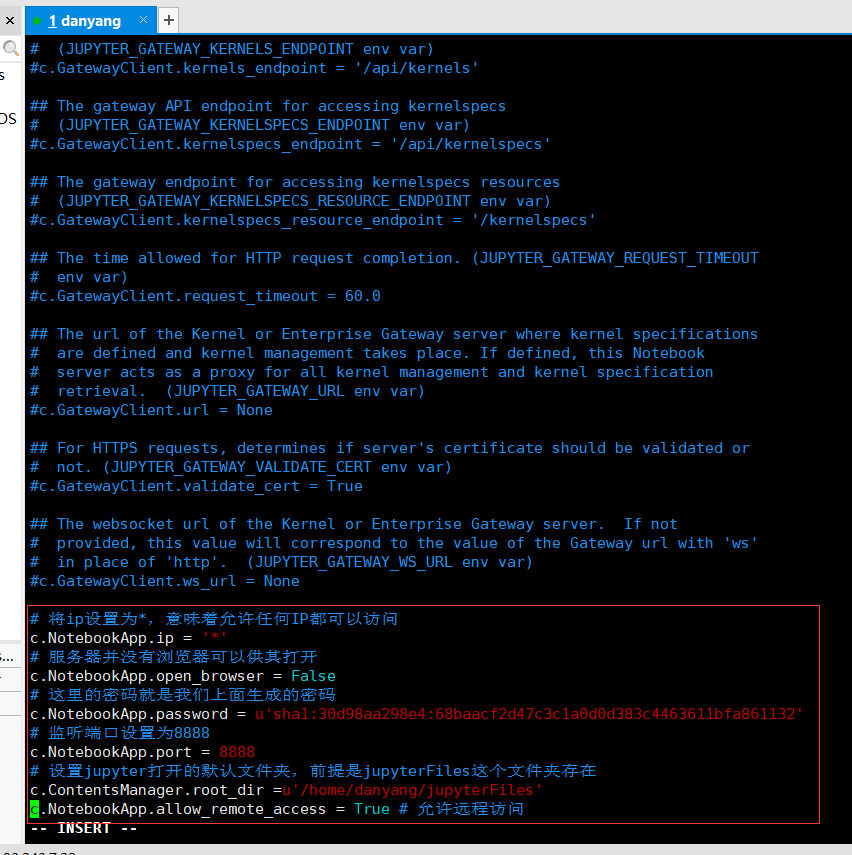Click the kernelspecs_resource_endpoint setting line
This screenshot has height=855, width=852.
click(313, 220)
